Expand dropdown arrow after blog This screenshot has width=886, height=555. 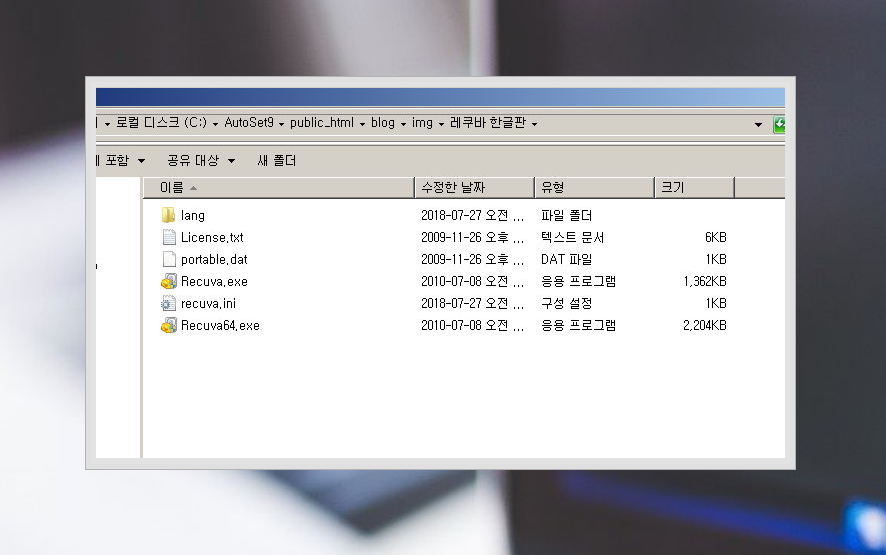coord(403,124)
